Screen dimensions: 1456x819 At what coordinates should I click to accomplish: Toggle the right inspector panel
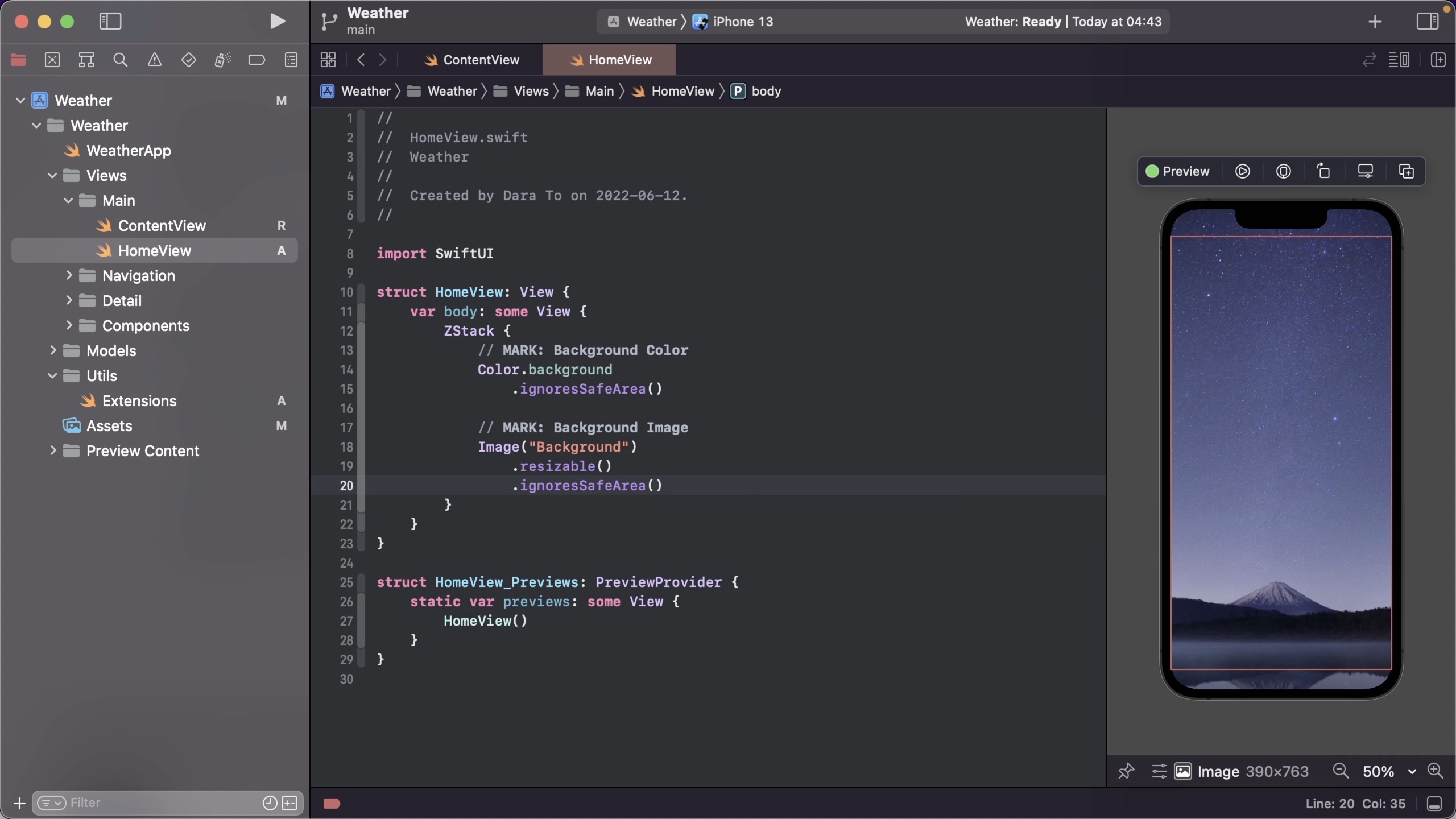coord(1427,22)
